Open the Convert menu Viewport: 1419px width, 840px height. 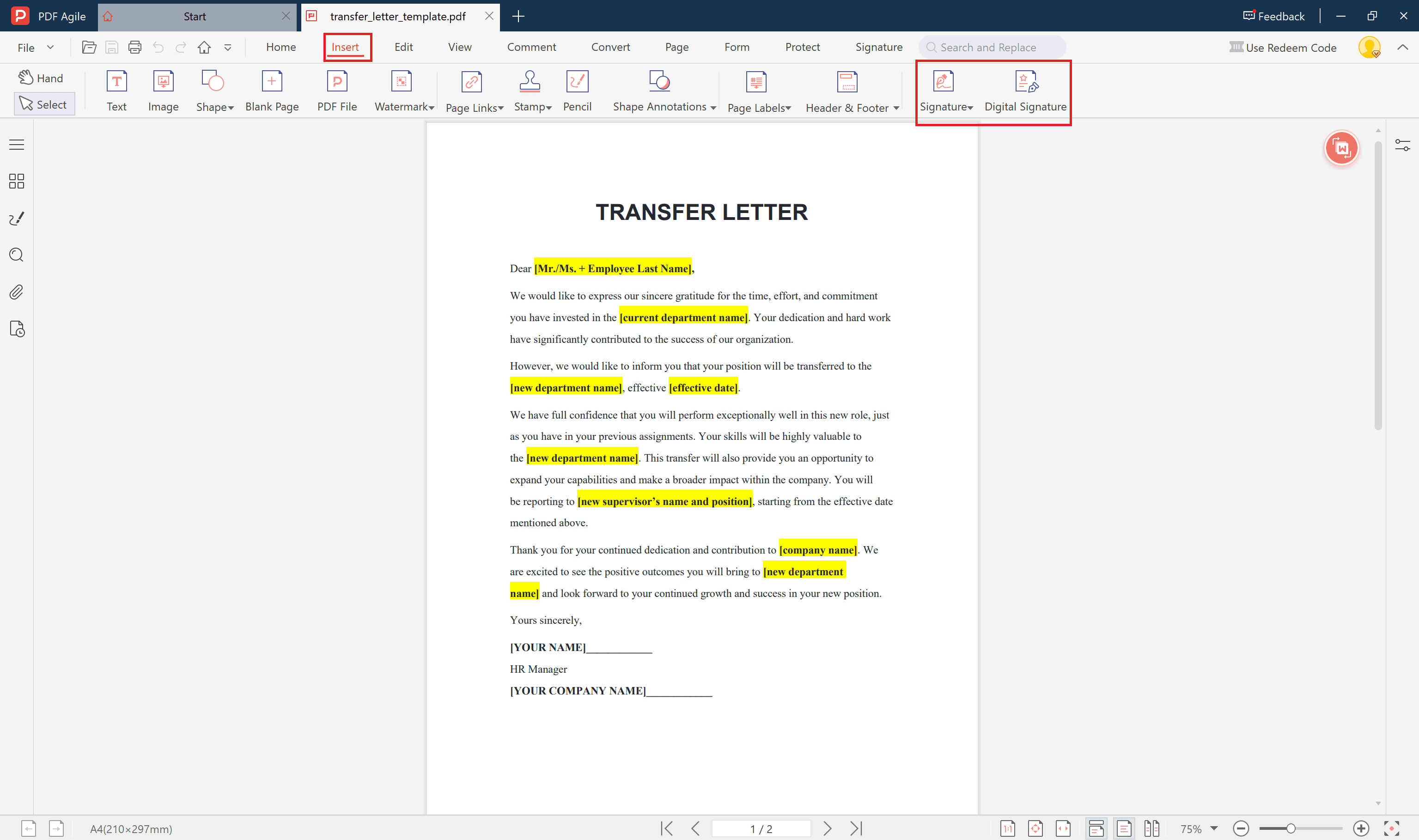[610, 47]
